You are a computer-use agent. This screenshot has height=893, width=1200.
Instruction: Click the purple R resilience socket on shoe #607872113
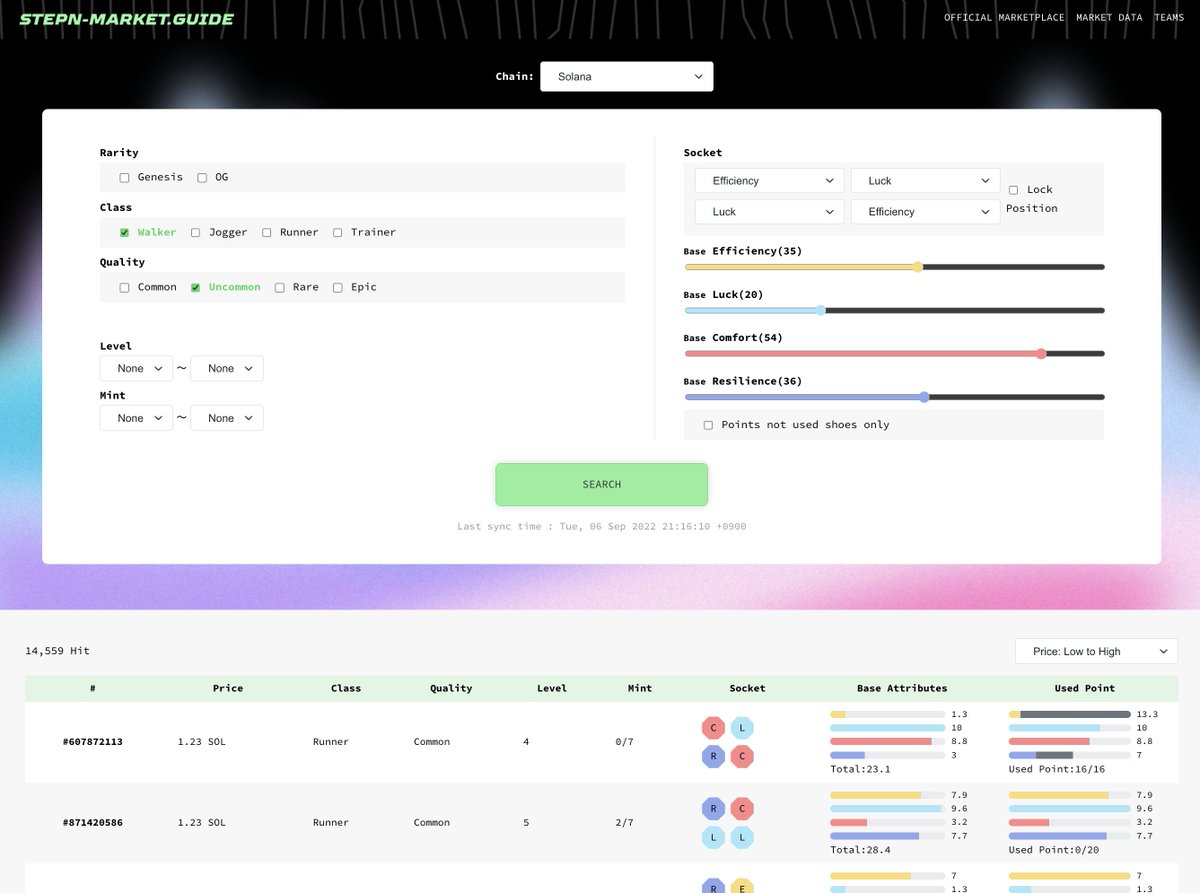click(x=713, y=757)
